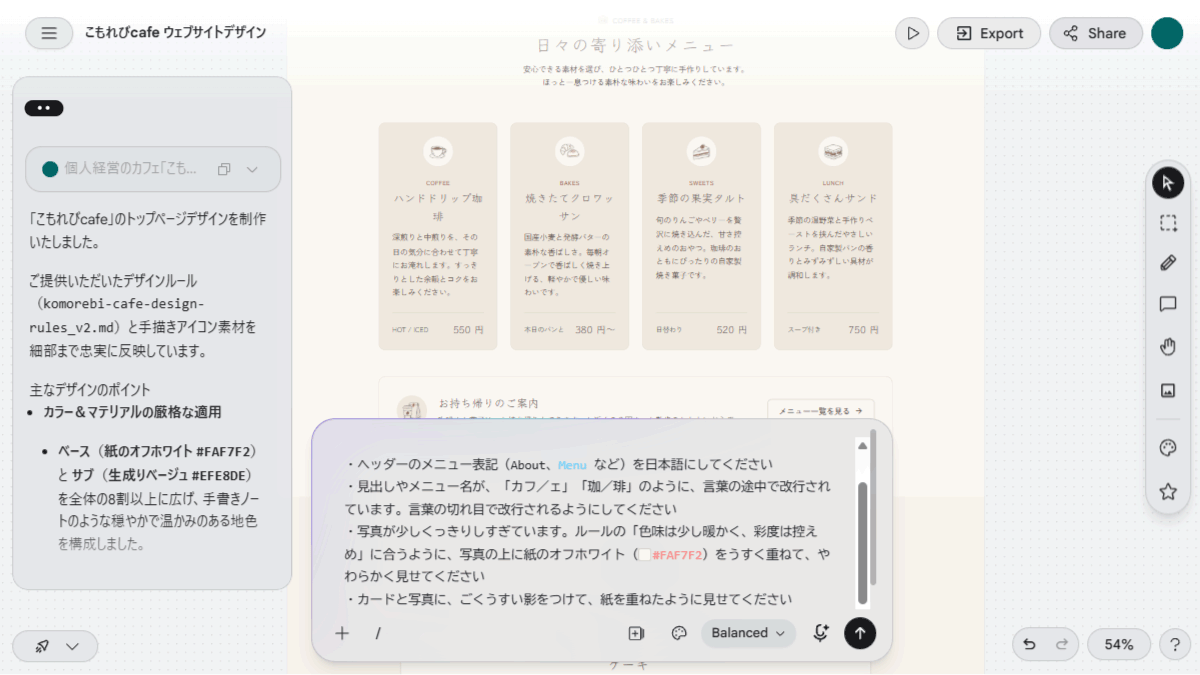Expand the collapsed user prompt chevron
Screen dimensions: 1200x675
pos(252,169)
